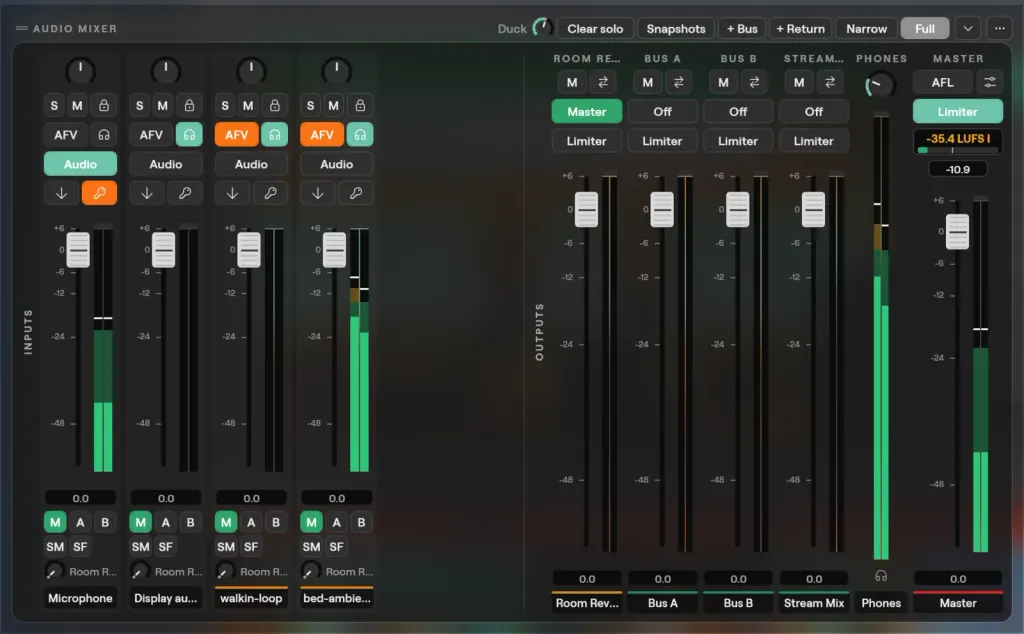Click the headphones icon under Phones meter
Image resolution: width=1024 pixels, height=634 pixels.
[x=881, y=576]
